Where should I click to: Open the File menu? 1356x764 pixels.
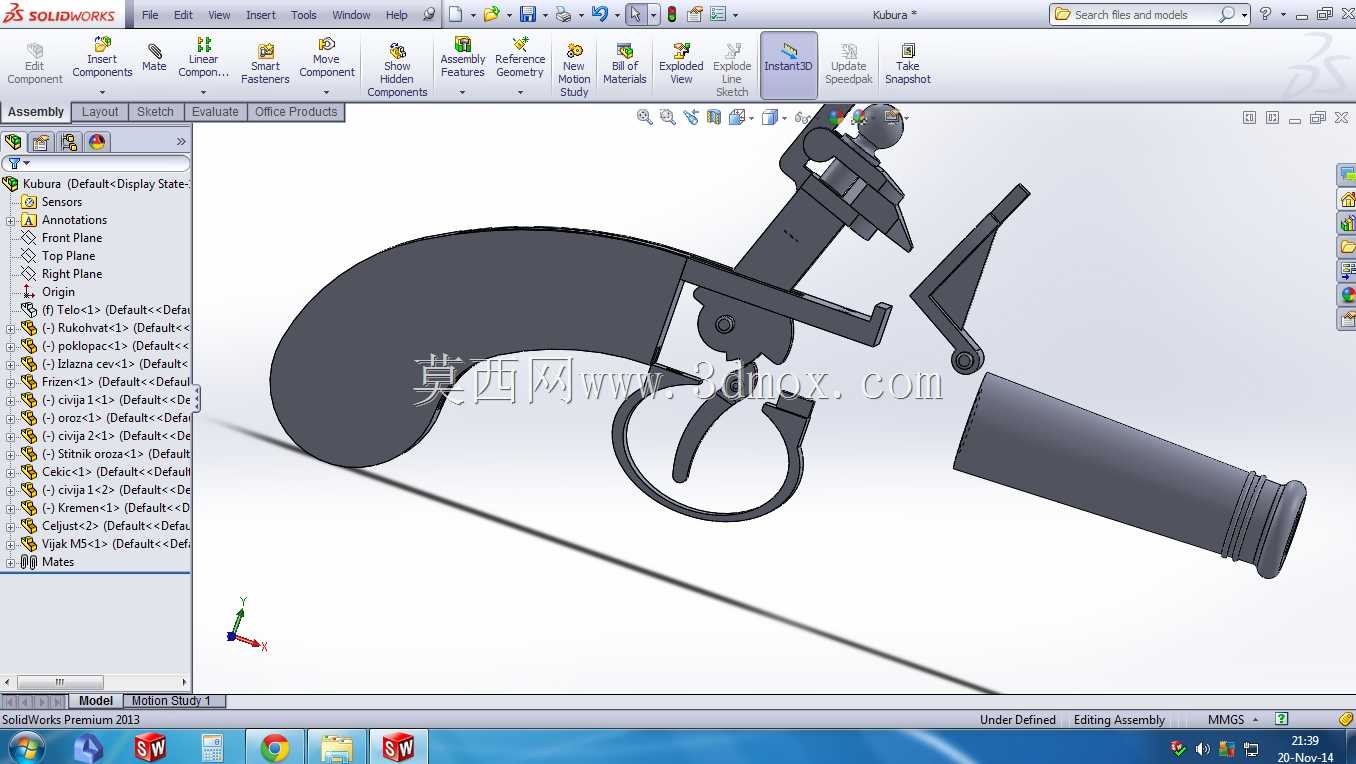coord(150,15)
